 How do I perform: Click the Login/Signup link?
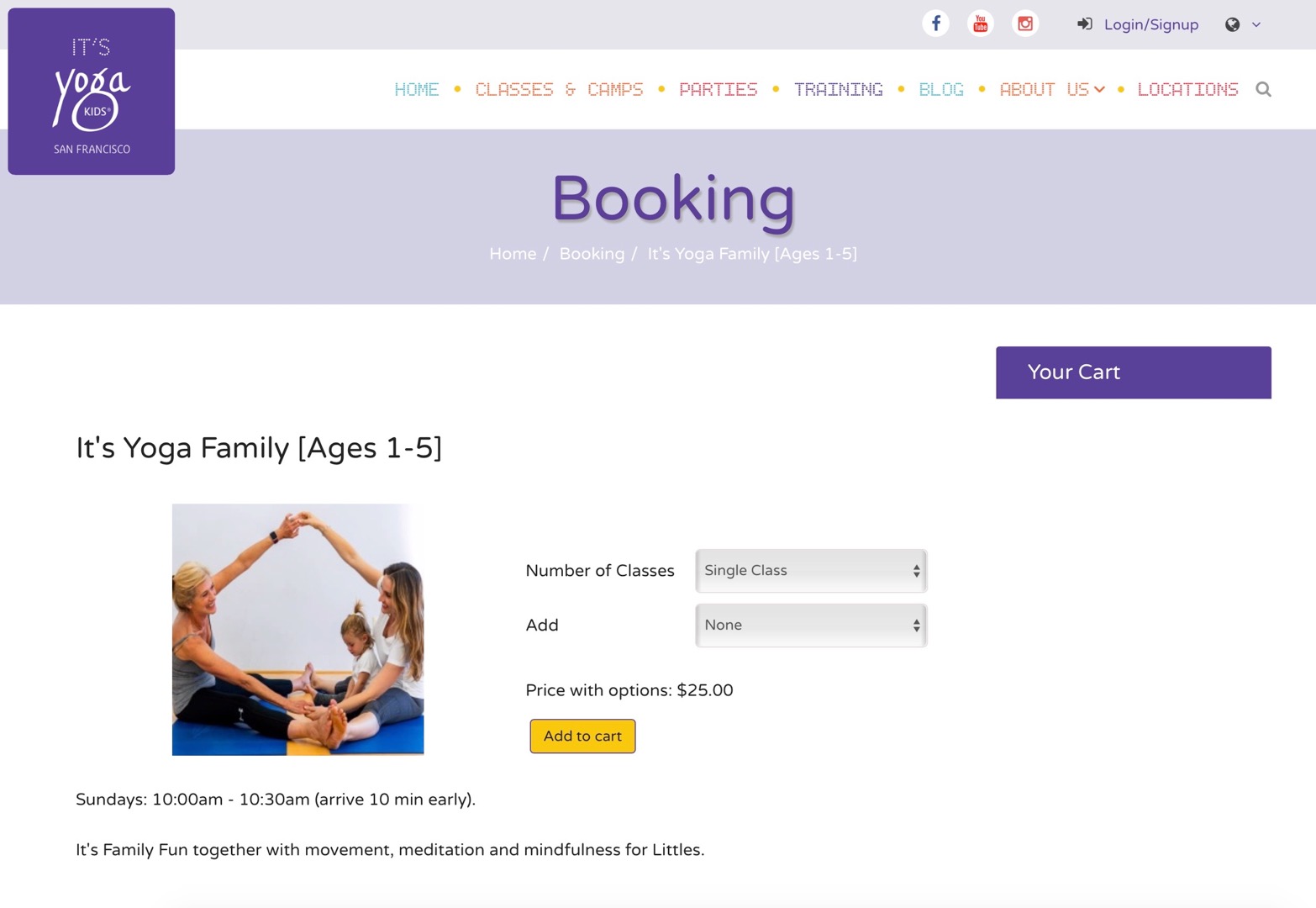pos(1150,24)
